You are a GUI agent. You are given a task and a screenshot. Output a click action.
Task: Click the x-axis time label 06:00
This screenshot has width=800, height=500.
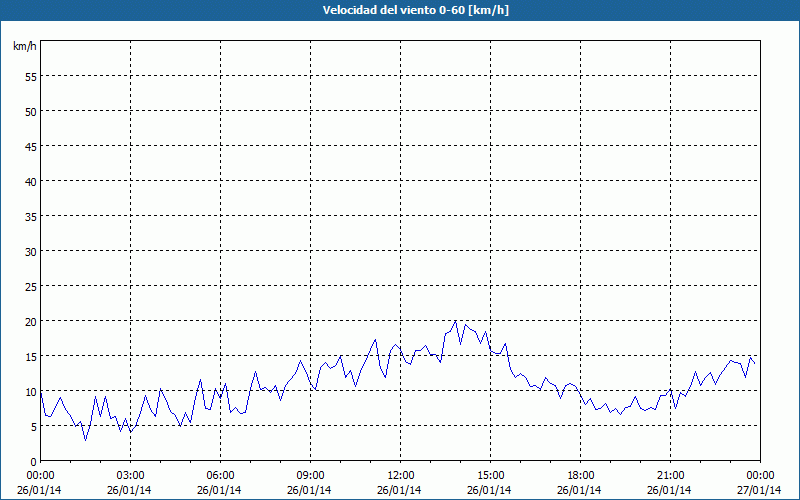click(220, 476)
